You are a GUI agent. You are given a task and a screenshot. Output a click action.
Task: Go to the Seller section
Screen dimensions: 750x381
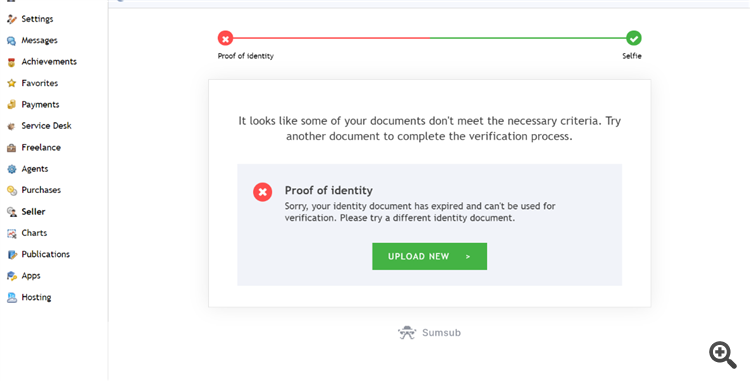33,211
